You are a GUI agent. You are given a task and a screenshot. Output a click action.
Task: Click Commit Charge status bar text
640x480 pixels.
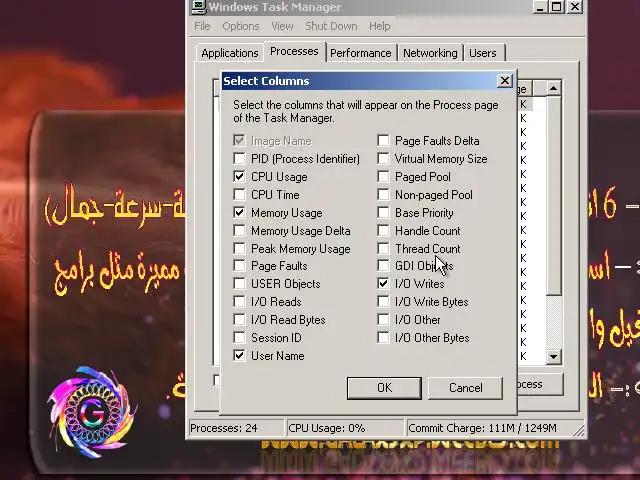tap(482, 428)
